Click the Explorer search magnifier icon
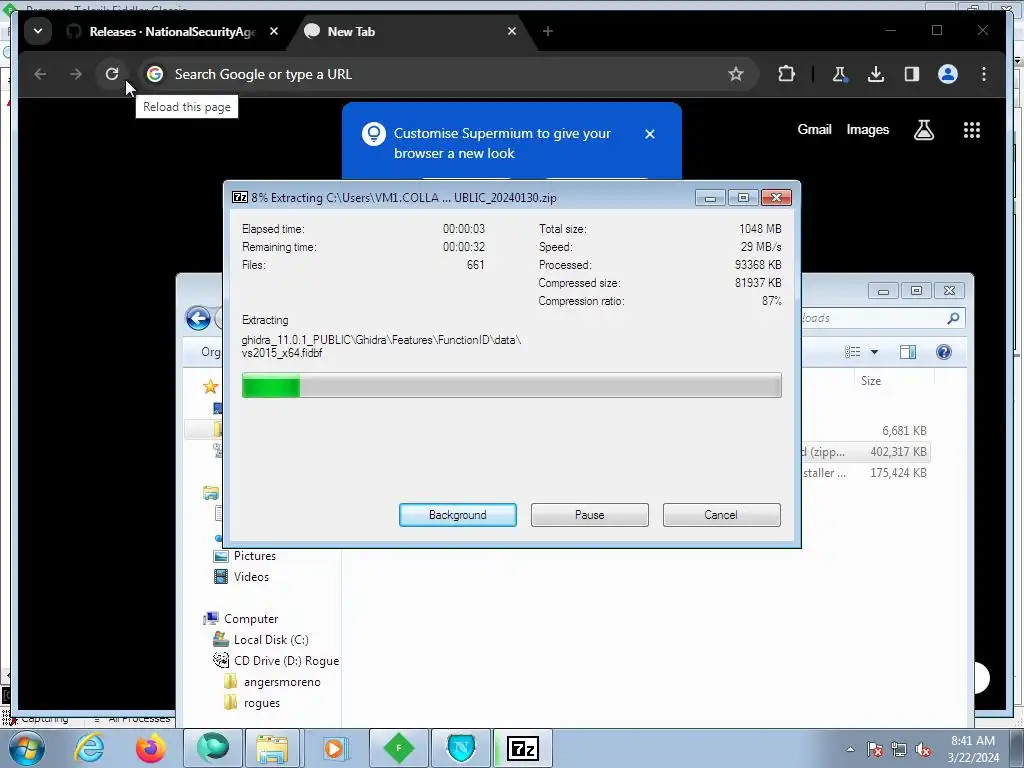The width and height of the screenshot is (1024, 768). (953, 318)
